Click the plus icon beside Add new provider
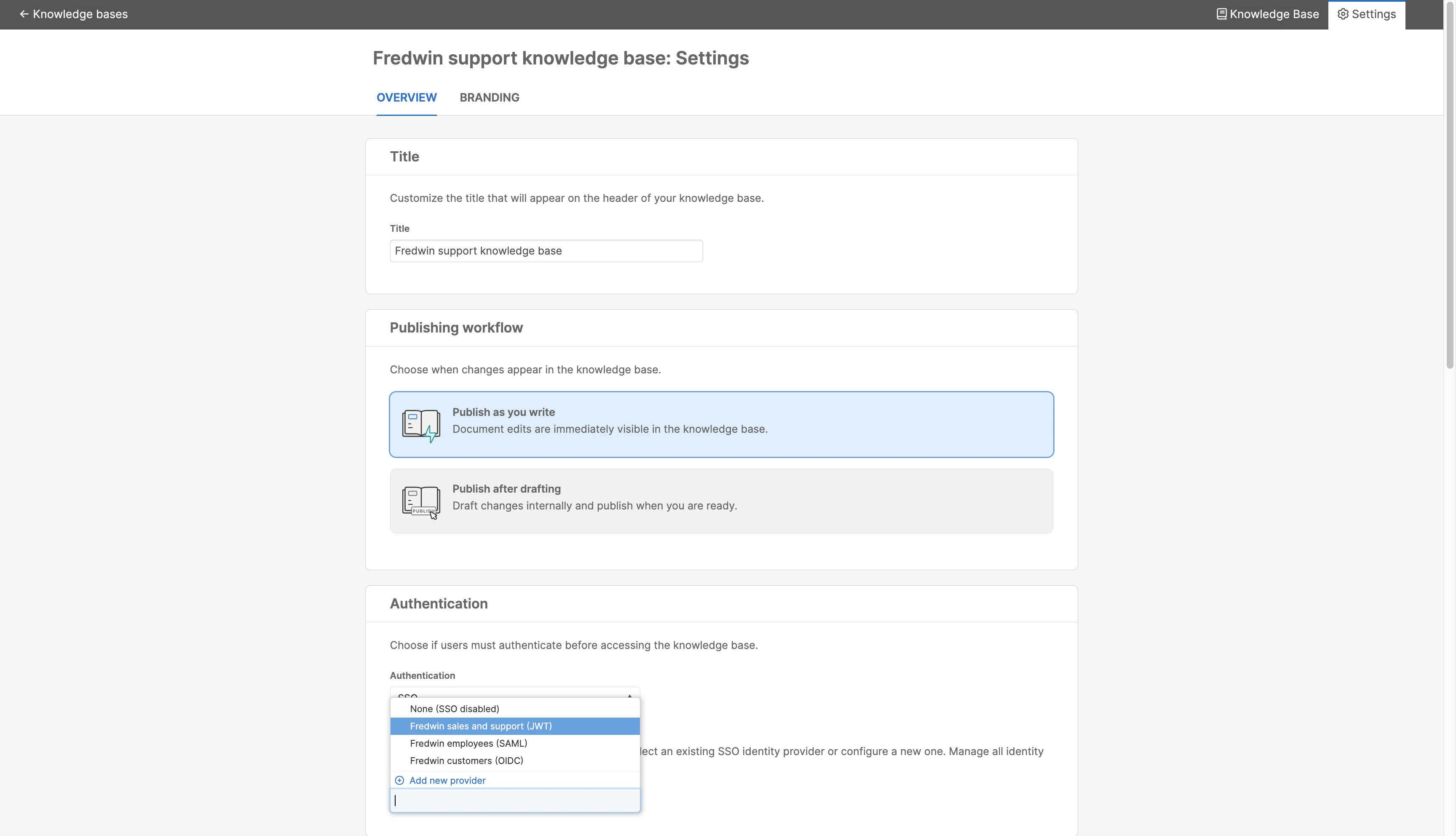 pyautogui.click(x=399, y=780)
